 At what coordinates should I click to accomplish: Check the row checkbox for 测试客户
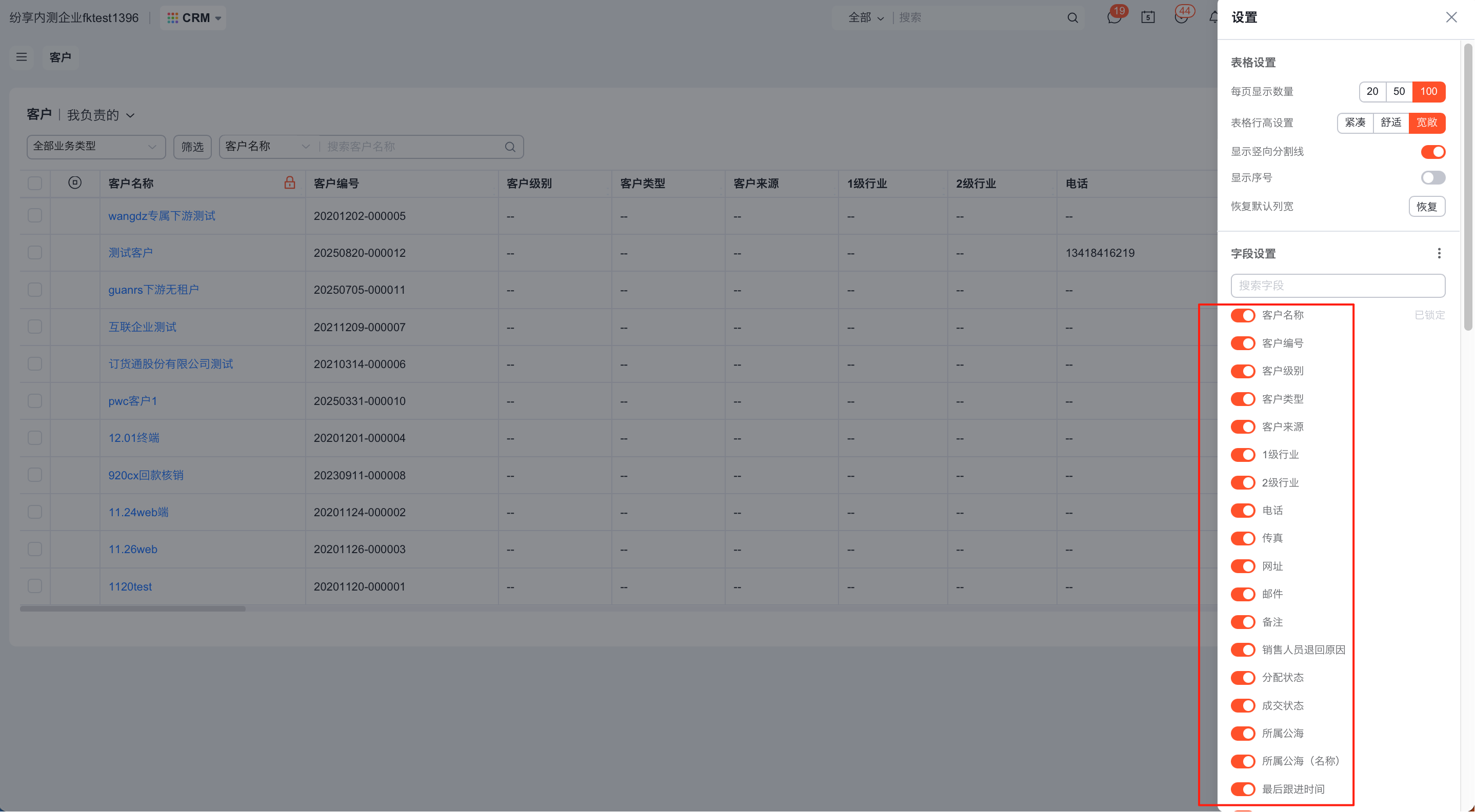click(35, 253)
